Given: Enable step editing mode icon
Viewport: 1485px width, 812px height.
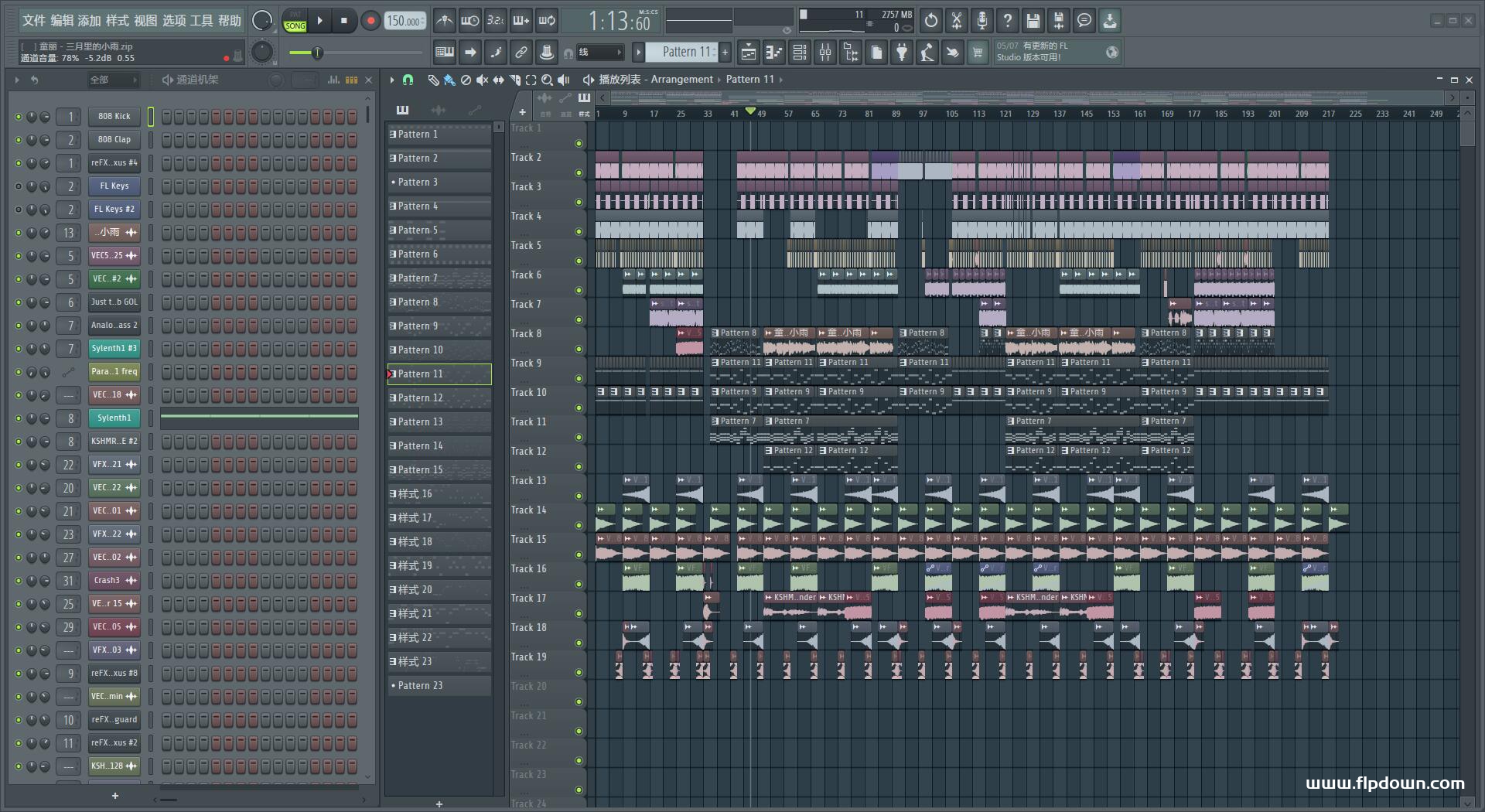Looking at the screenshot, I should point(496,53).
